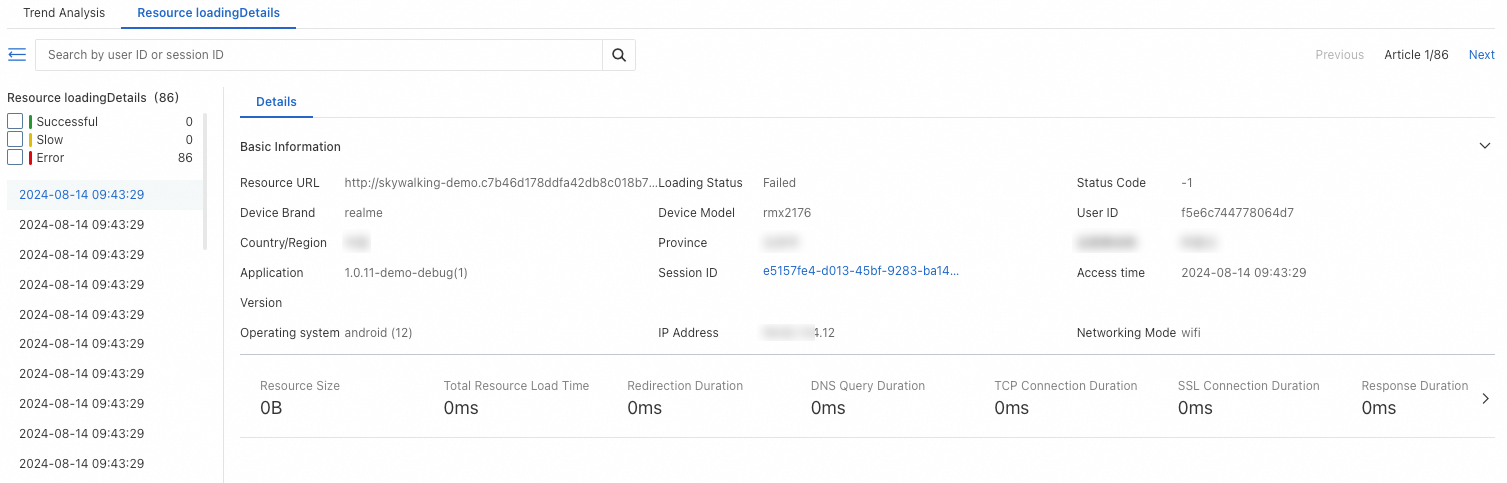Click the user ID search field

point(320,55)
